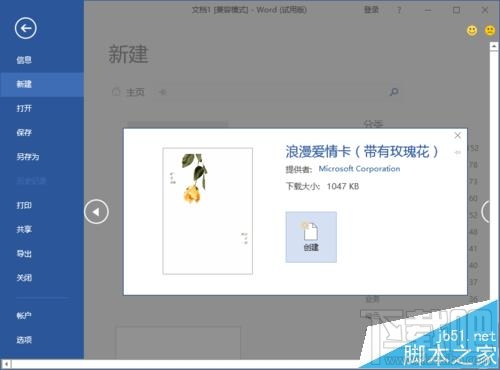Go back with the circular arrow button

26,29
